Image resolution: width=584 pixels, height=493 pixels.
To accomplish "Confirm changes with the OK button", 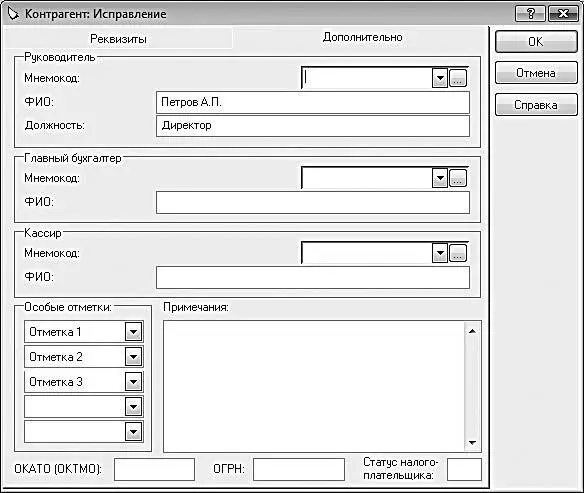I will [x=536, y=41].
